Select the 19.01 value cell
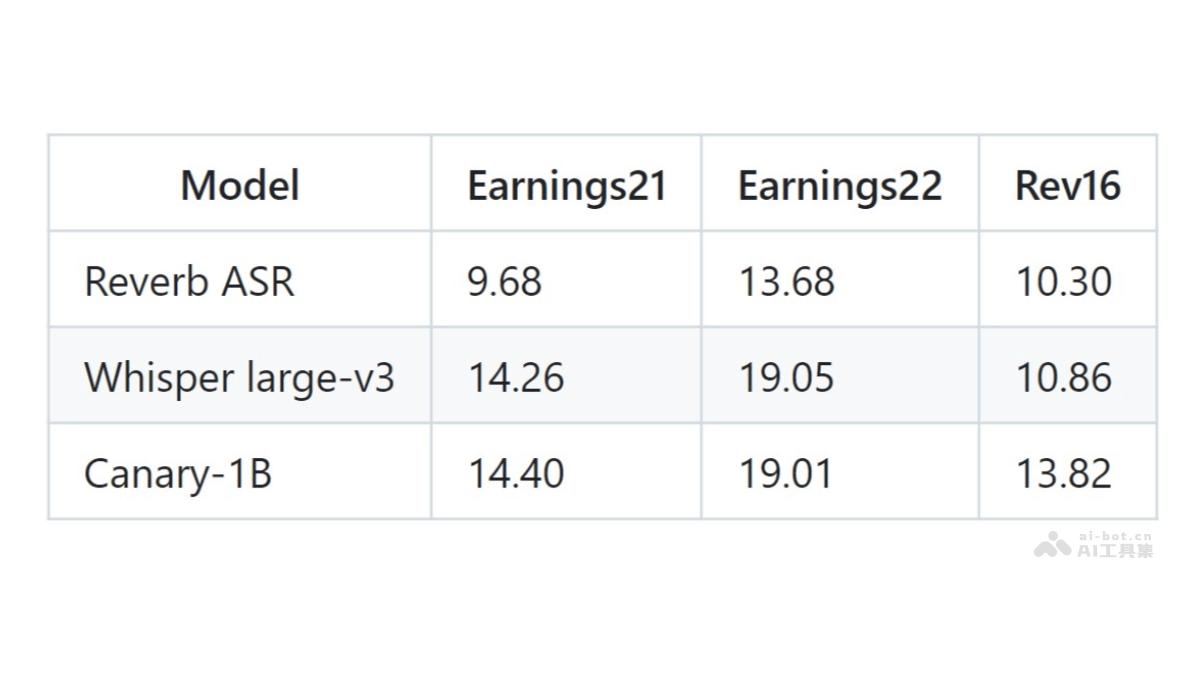This screenshot has height=675, width=1200. pyautogui.click(x=786, y=473)
